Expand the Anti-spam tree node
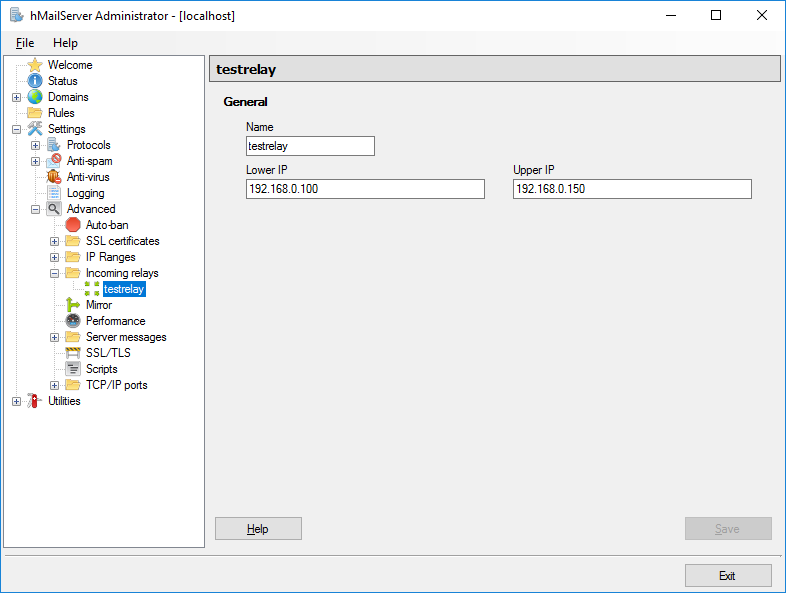Screen dimensions: 786x593 [x=35, y=161]
